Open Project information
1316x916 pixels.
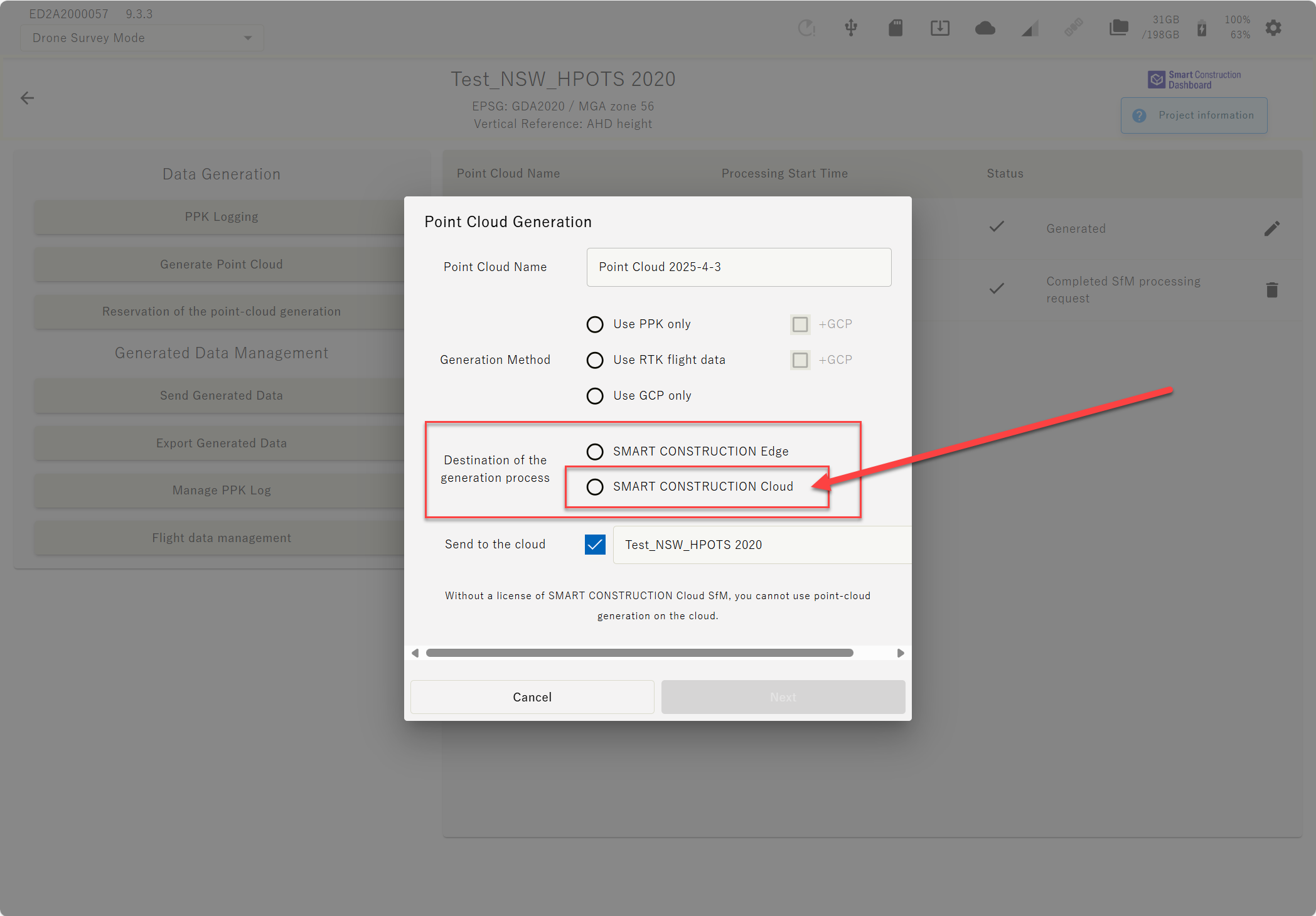(x=1194, y=115)
